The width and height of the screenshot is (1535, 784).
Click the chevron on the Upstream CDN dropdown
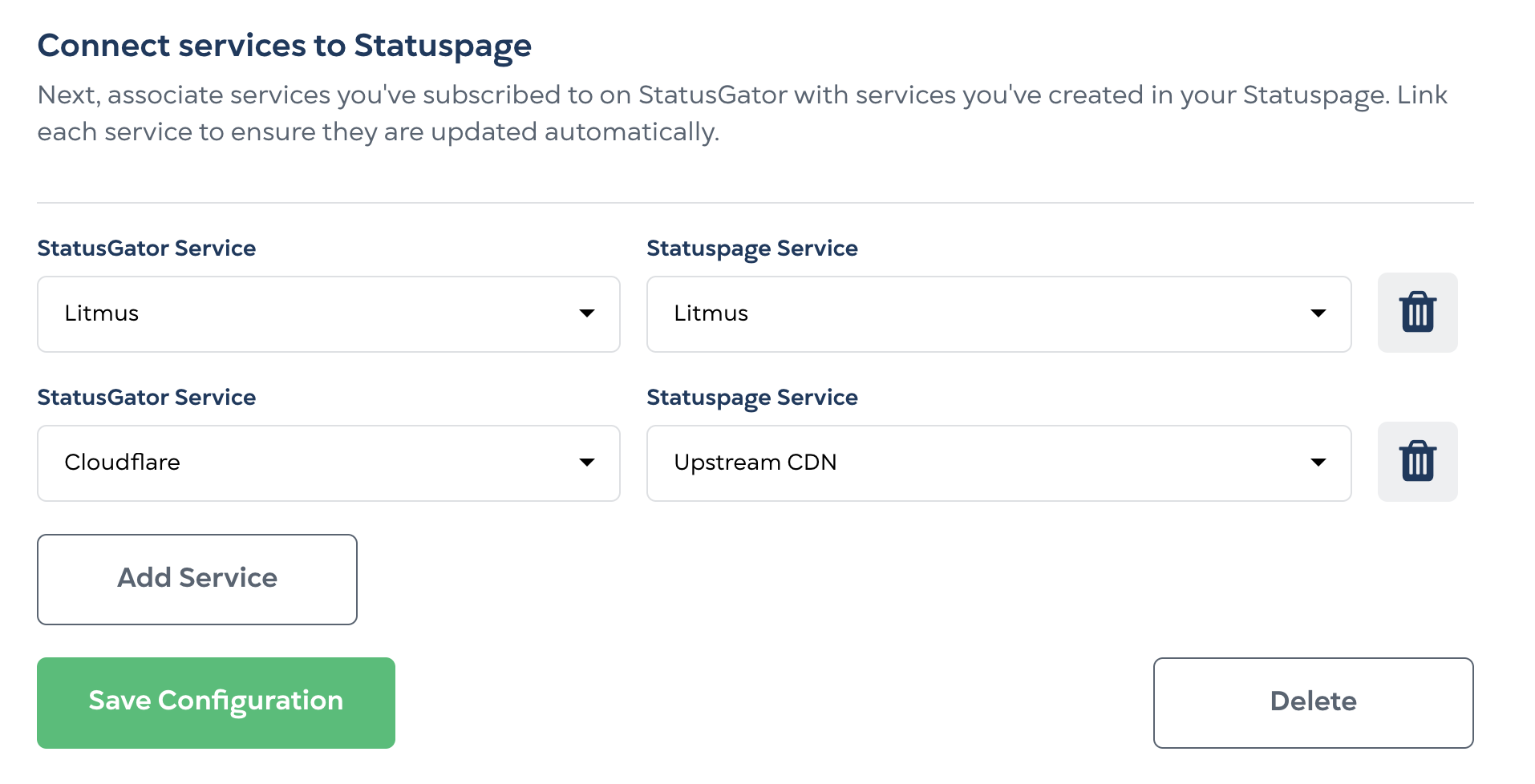[x=1318, y=463]
